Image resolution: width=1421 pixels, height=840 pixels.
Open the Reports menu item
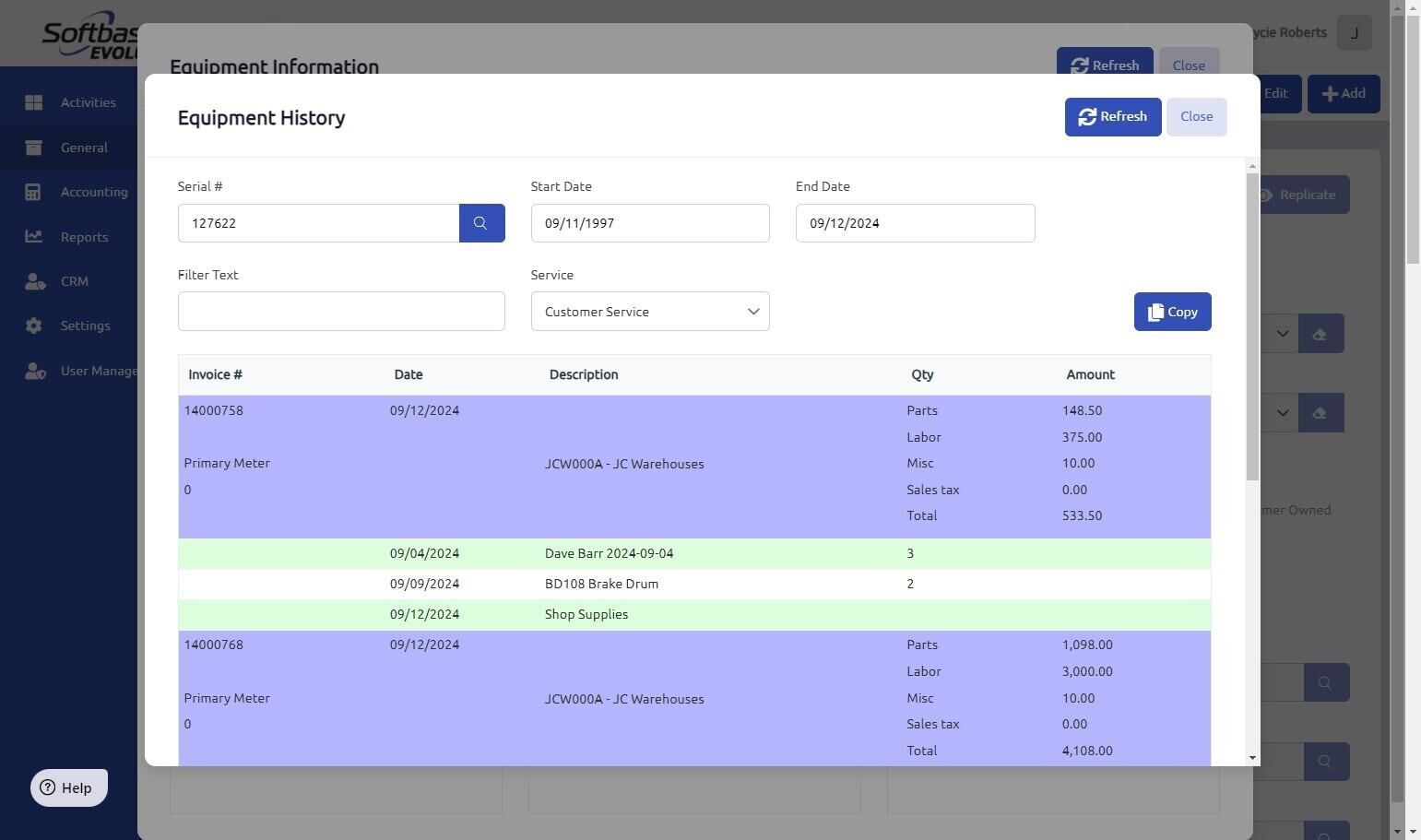pyautogui.click(x=84, y=237)
